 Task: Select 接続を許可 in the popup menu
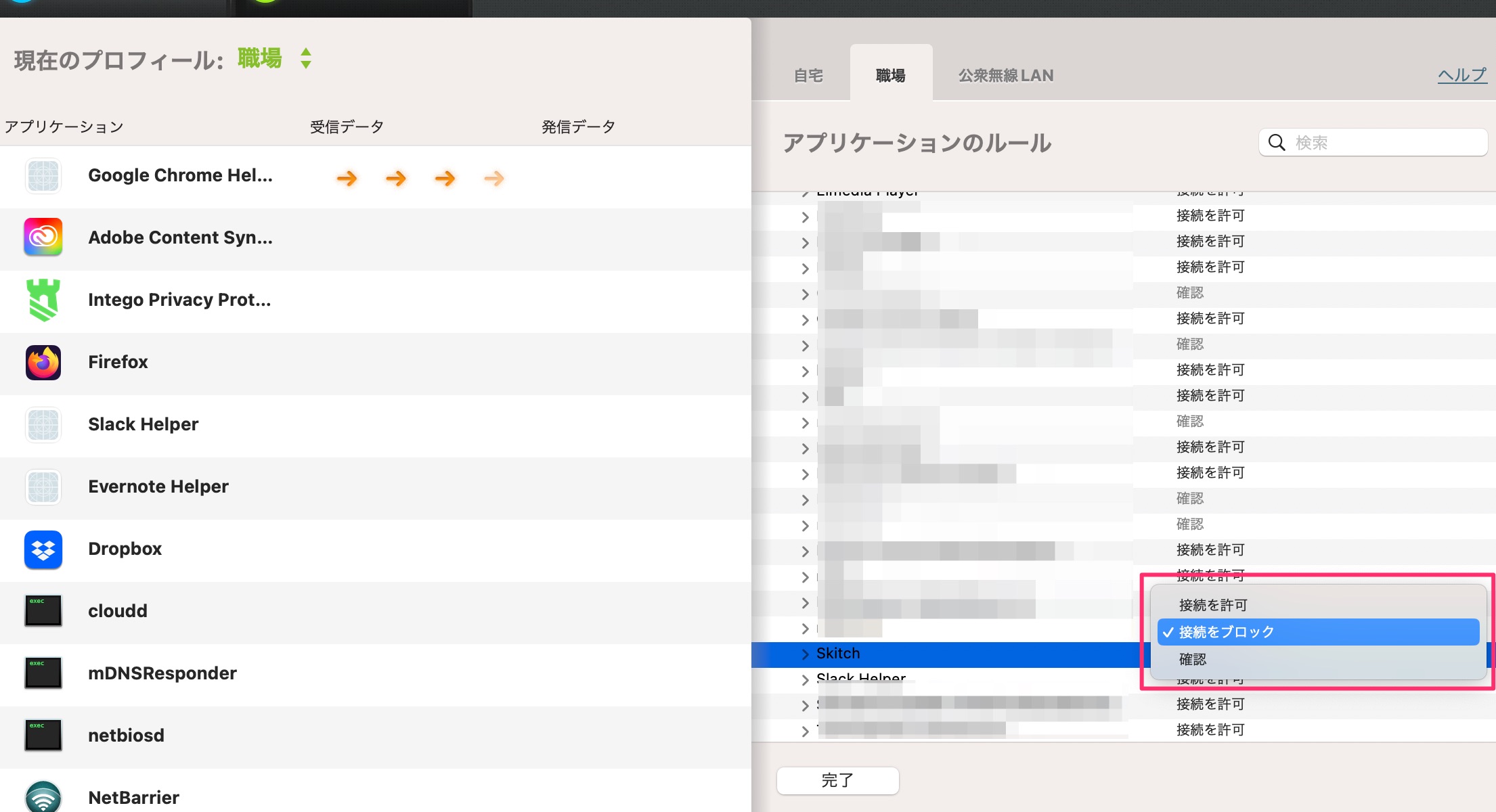coord(1318,605)
